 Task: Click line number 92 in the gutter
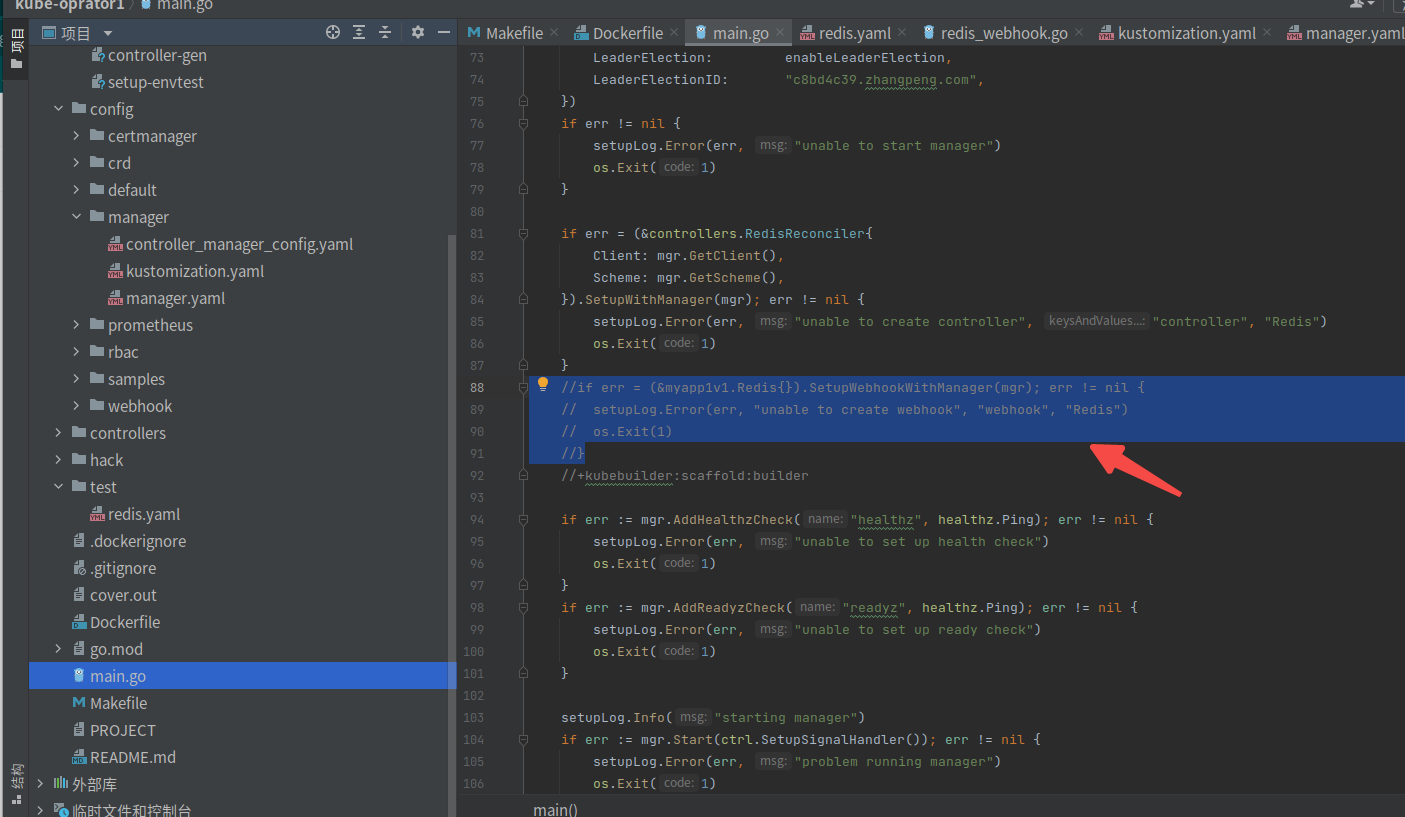[476, 476]
